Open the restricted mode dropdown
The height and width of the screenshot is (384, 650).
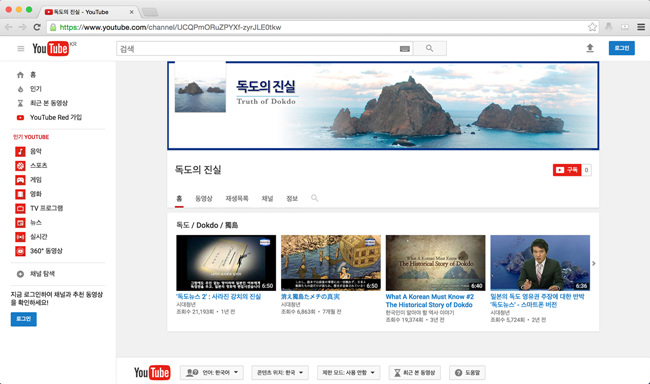(348, 373)
